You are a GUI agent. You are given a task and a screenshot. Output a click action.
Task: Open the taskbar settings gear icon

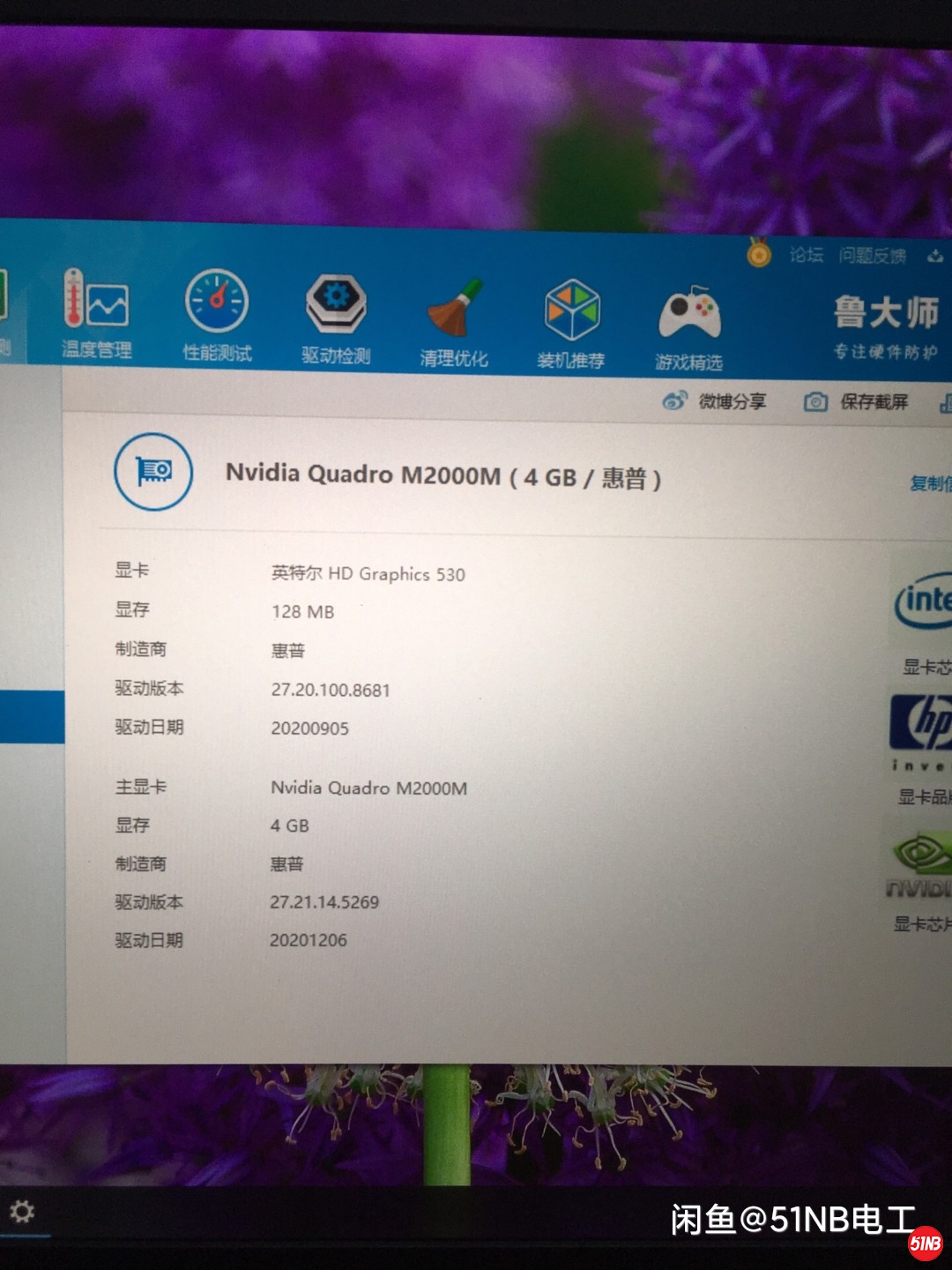[22, 1211]
